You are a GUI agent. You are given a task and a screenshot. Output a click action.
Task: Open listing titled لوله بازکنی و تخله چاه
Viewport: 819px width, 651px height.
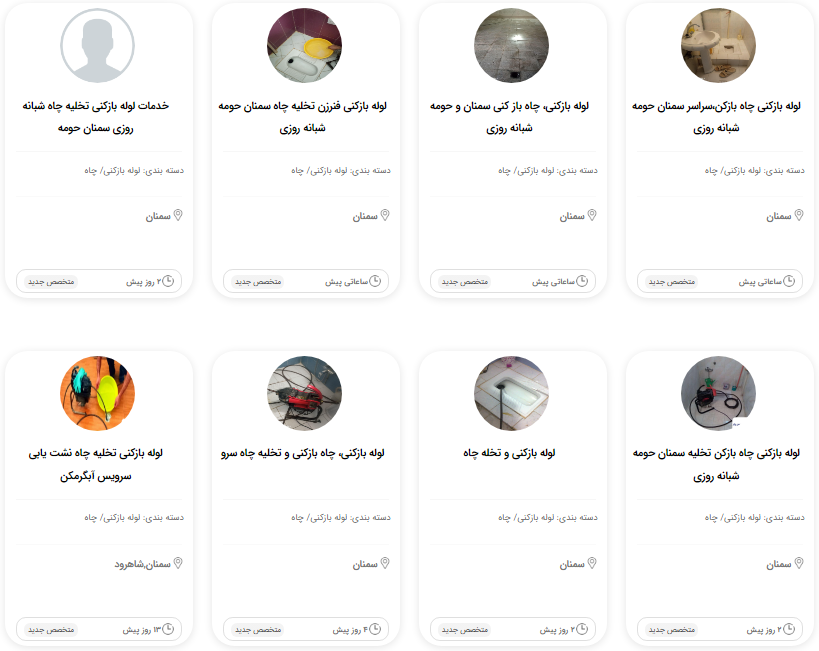click(509, 453)
